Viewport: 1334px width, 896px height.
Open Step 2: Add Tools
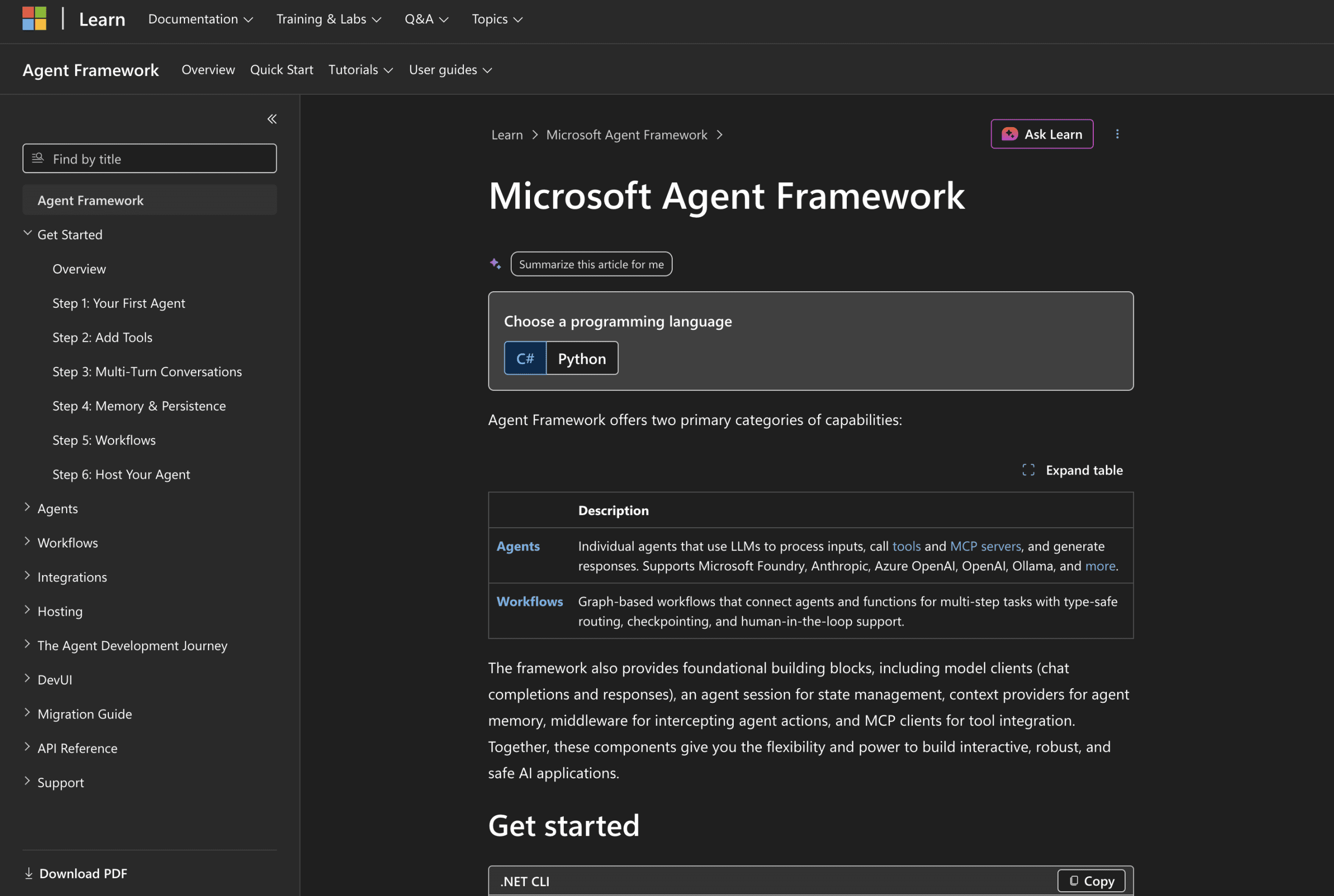(x=102, y=337)
